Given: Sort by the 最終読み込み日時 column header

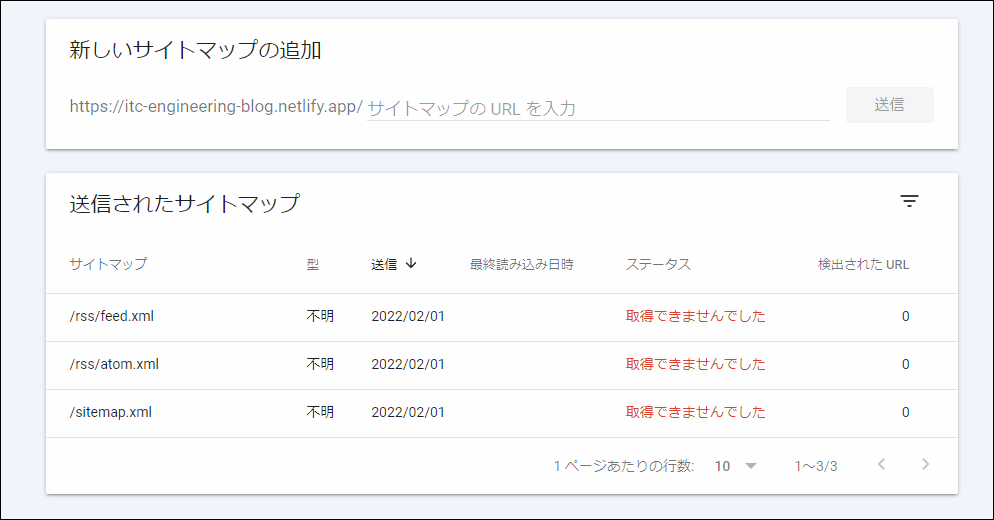Looking at the screenshot, I should (x=521, y=264).
